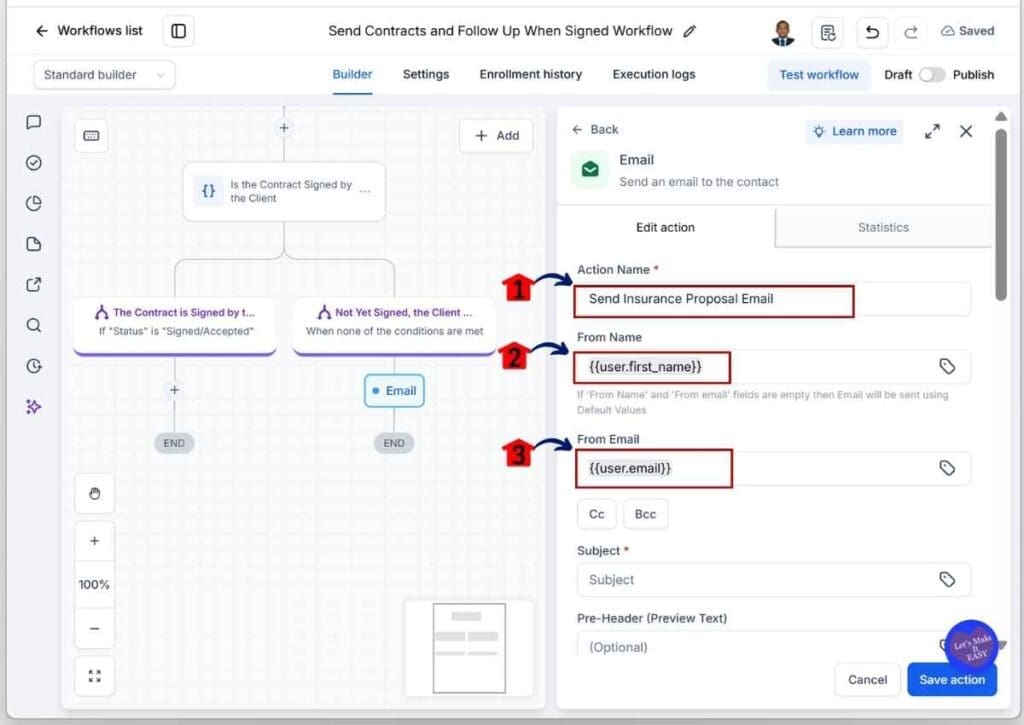Image resolution: width=1024 pixels, height=725 pixels.
Task: Click the 100% zoom level text
Action: (x=94, y=585)
